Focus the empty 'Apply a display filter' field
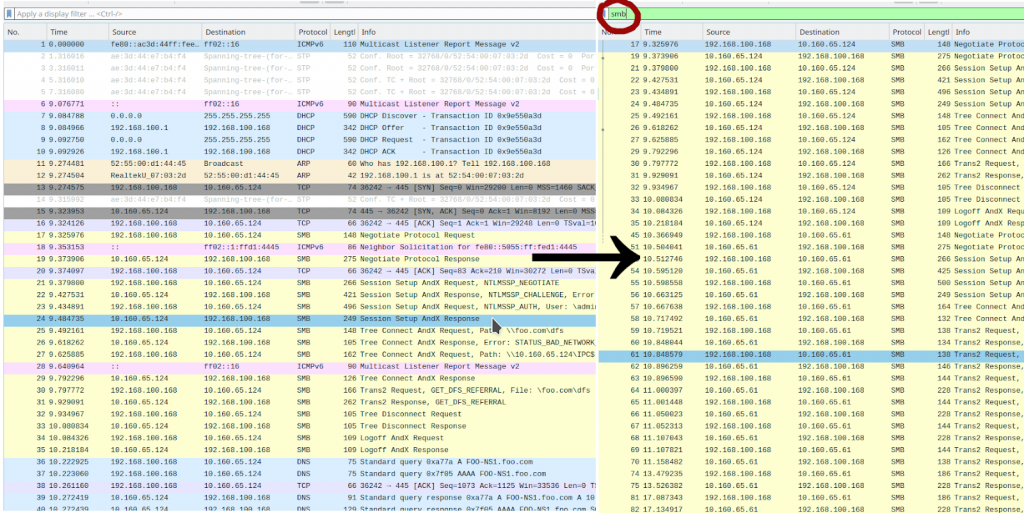Viewport: 1024px width, 513px height. click(304, 13)
